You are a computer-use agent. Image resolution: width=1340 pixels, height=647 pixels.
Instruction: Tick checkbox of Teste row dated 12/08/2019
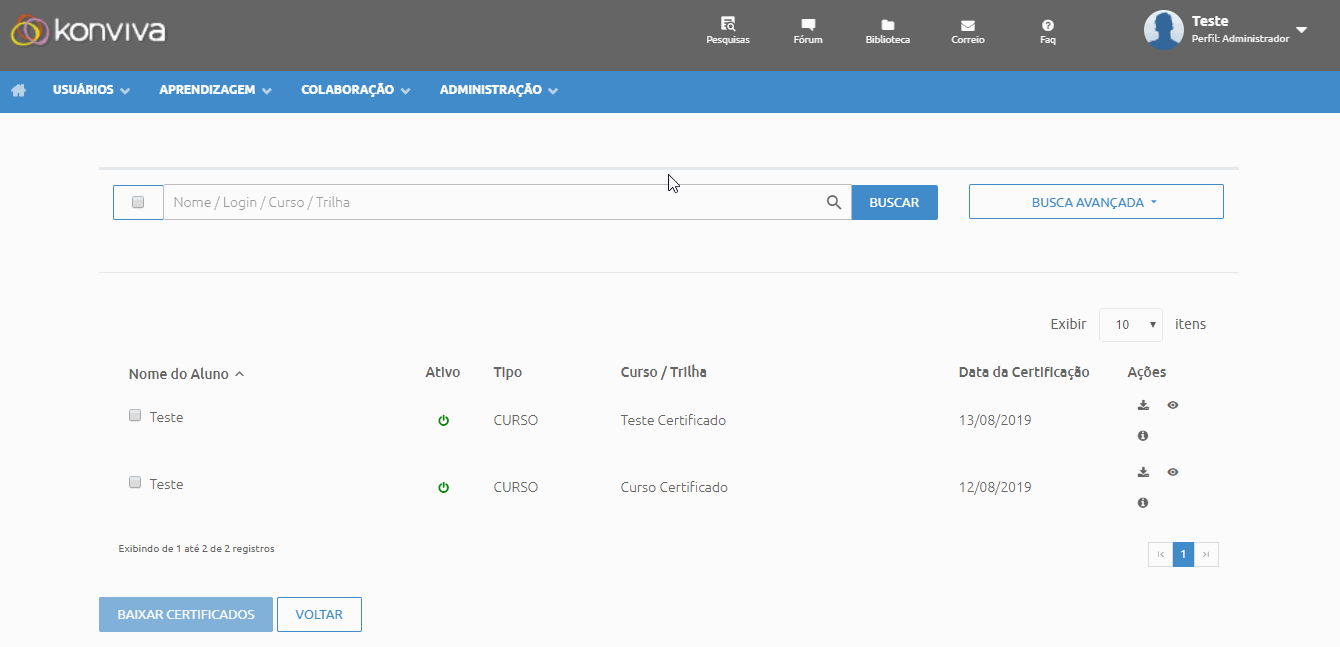(135, 482)
